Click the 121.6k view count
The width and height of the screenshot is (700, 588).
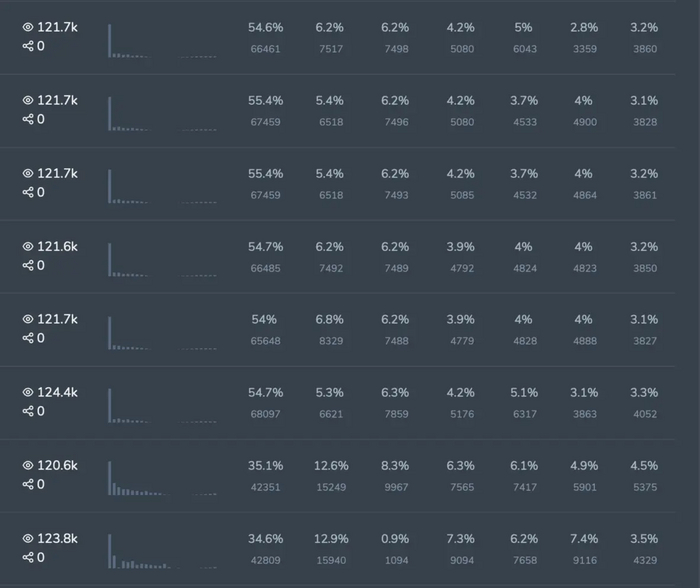pyautogui.click(x=58, y=247)
